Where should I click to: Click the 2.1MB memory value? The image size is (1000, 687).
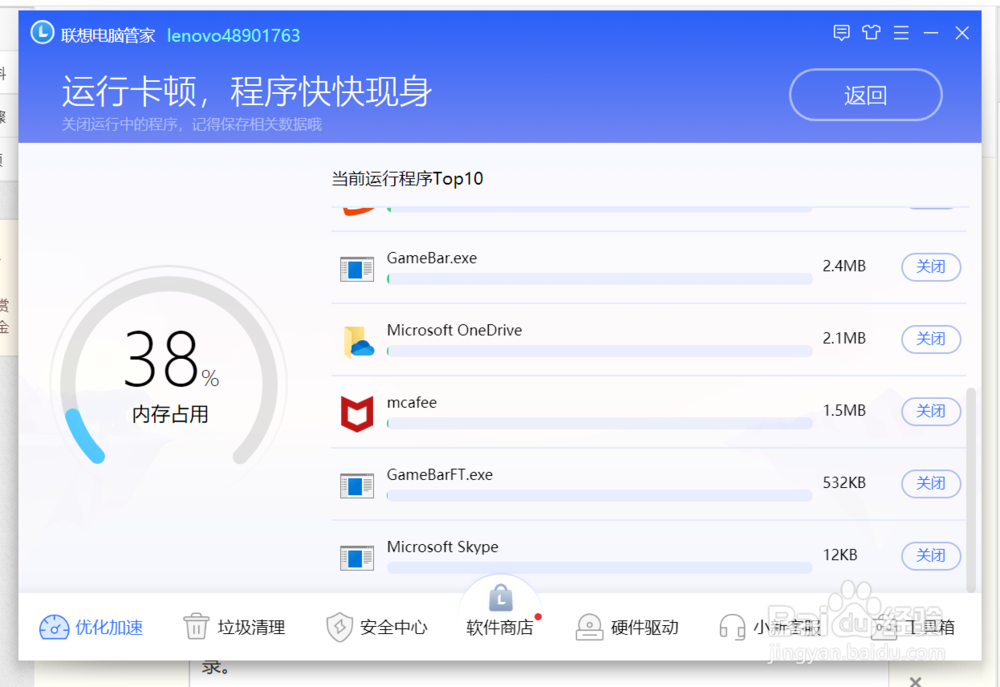coord(844,338)
